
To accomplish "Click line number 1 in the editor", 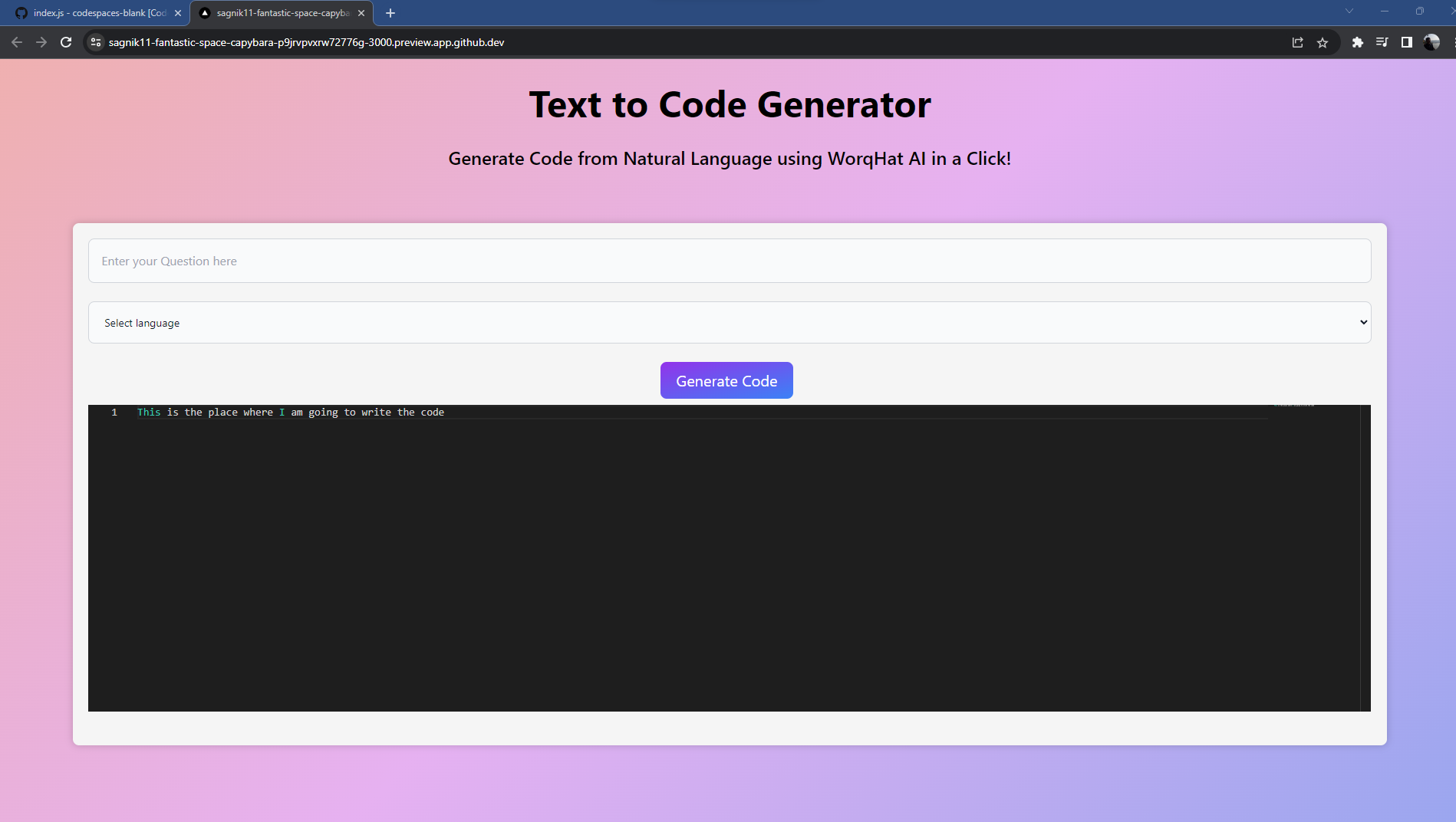I will coord(114,413).
